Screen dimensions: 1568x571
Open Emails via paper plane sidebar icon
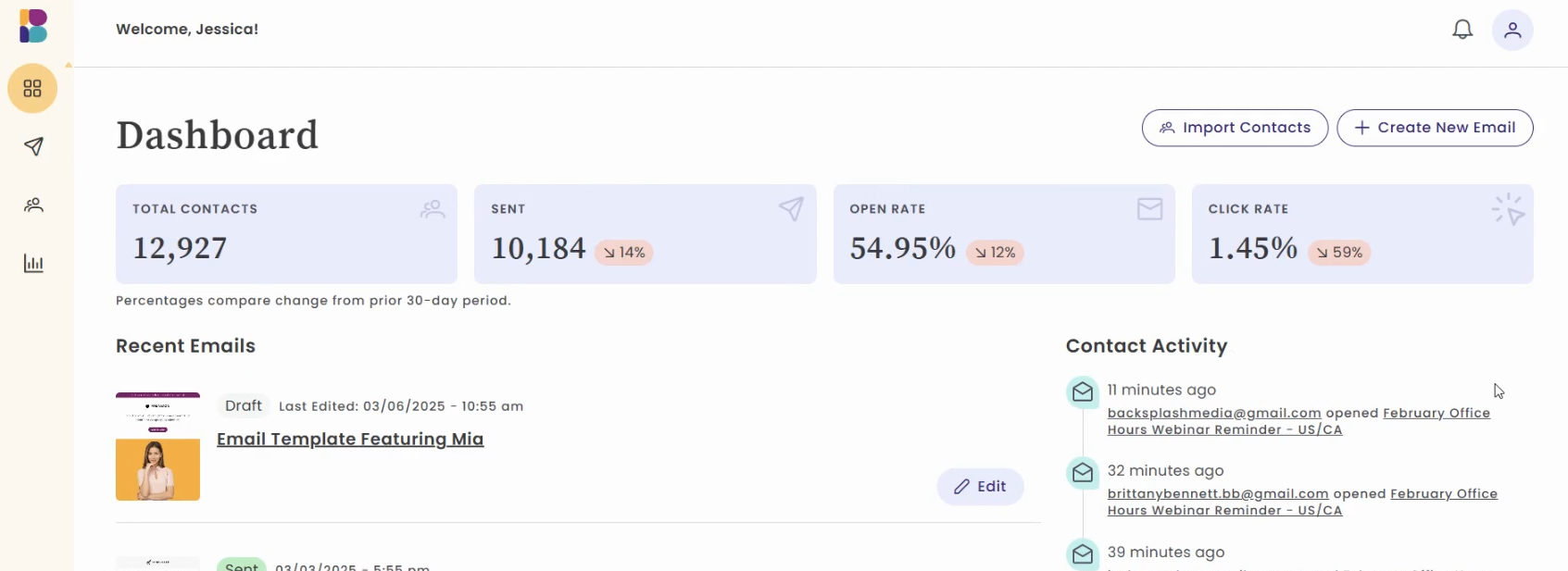pyautogui.click(x=33, y=146)
